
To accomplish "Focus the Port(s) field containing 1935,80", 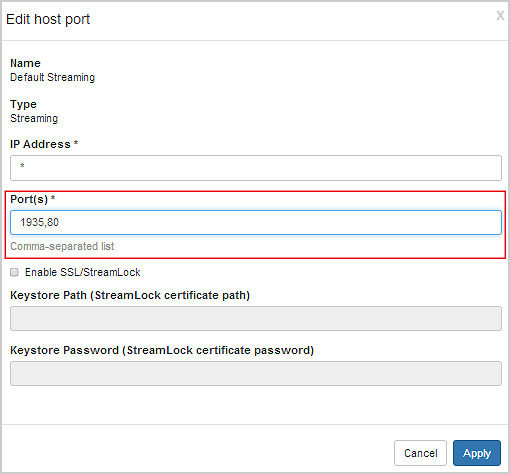I will pos(256,222).
